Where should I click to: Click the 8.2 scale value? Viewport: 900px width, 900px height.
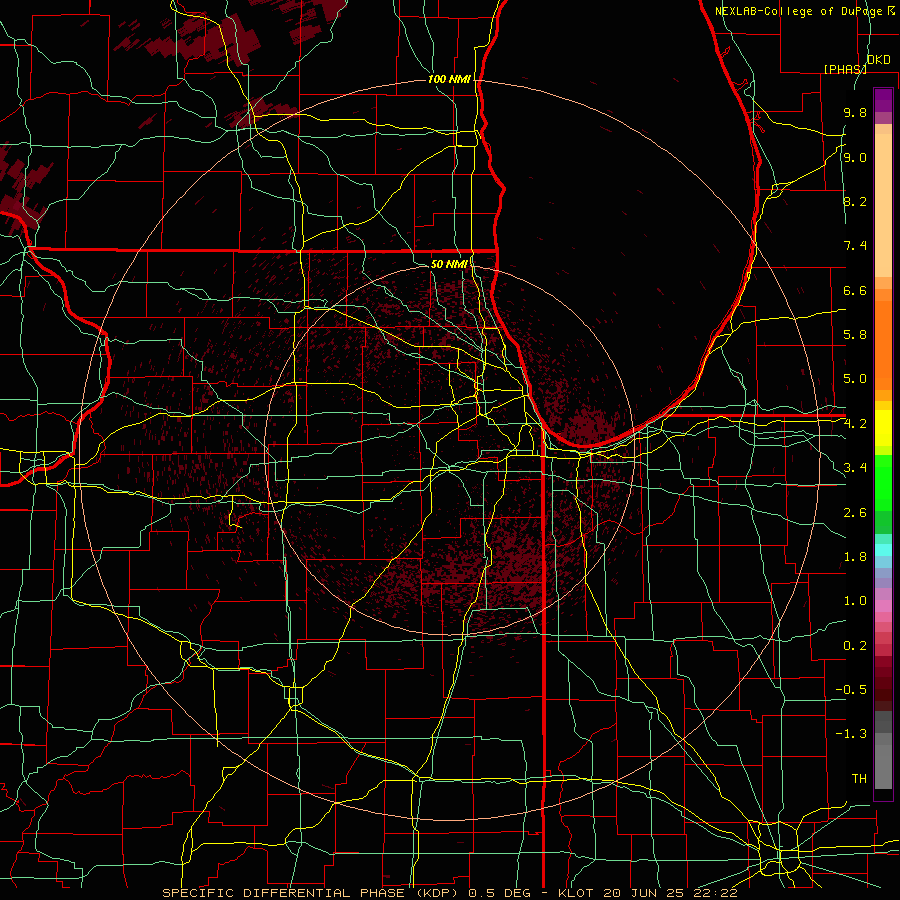pos(855,201)
